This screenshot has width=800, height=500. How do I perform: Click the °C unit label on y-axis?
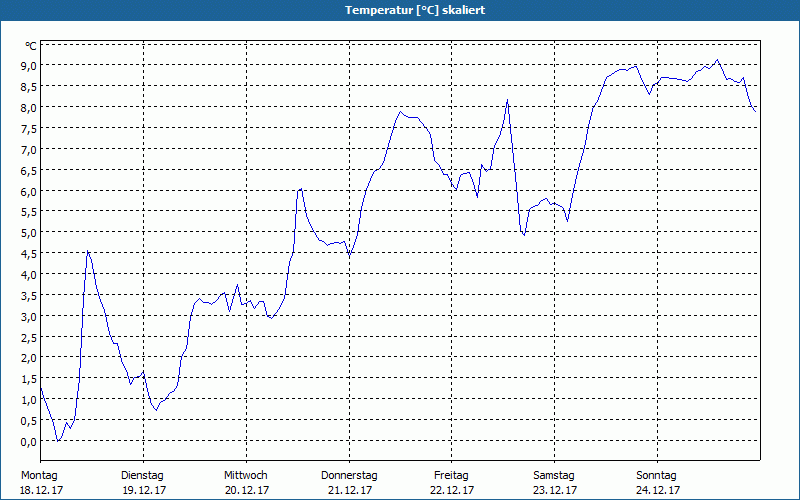pos(31,46)
